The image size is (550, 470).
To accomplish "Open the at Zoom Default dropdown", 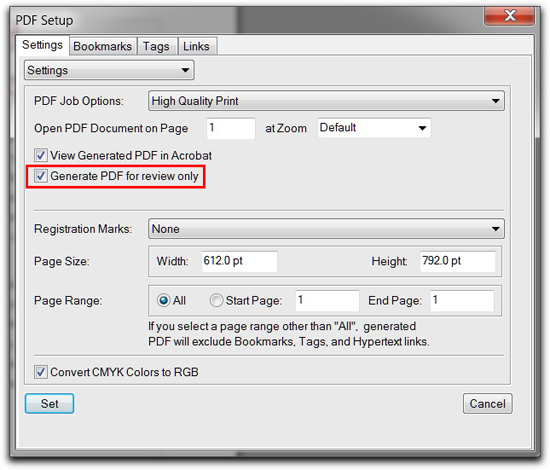I will point(374,128).
